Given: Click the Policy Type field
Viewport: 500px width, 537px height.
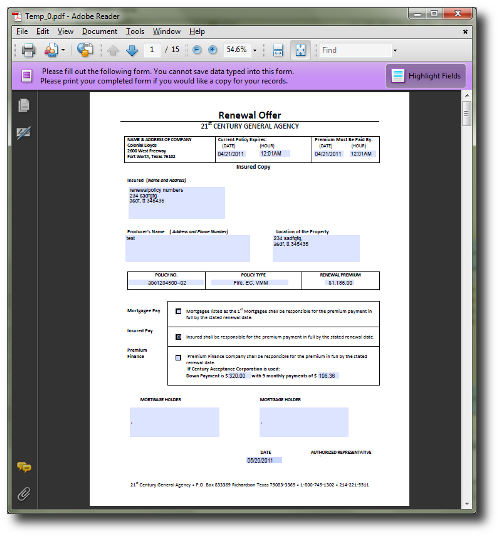Looking at the screenshot, I should (x=250, y=283).
